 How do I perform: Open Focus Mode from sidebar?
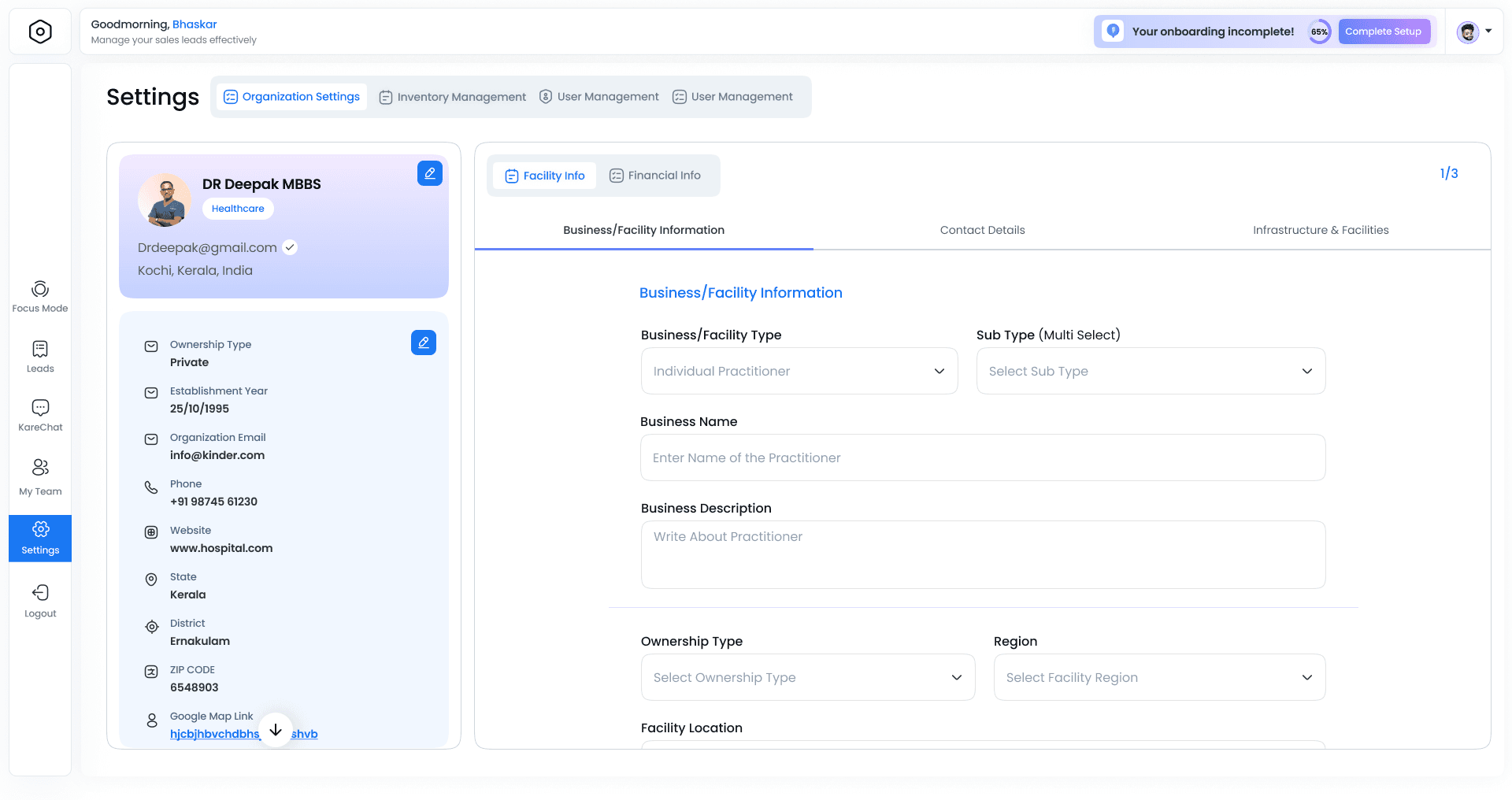pos(40,297)
